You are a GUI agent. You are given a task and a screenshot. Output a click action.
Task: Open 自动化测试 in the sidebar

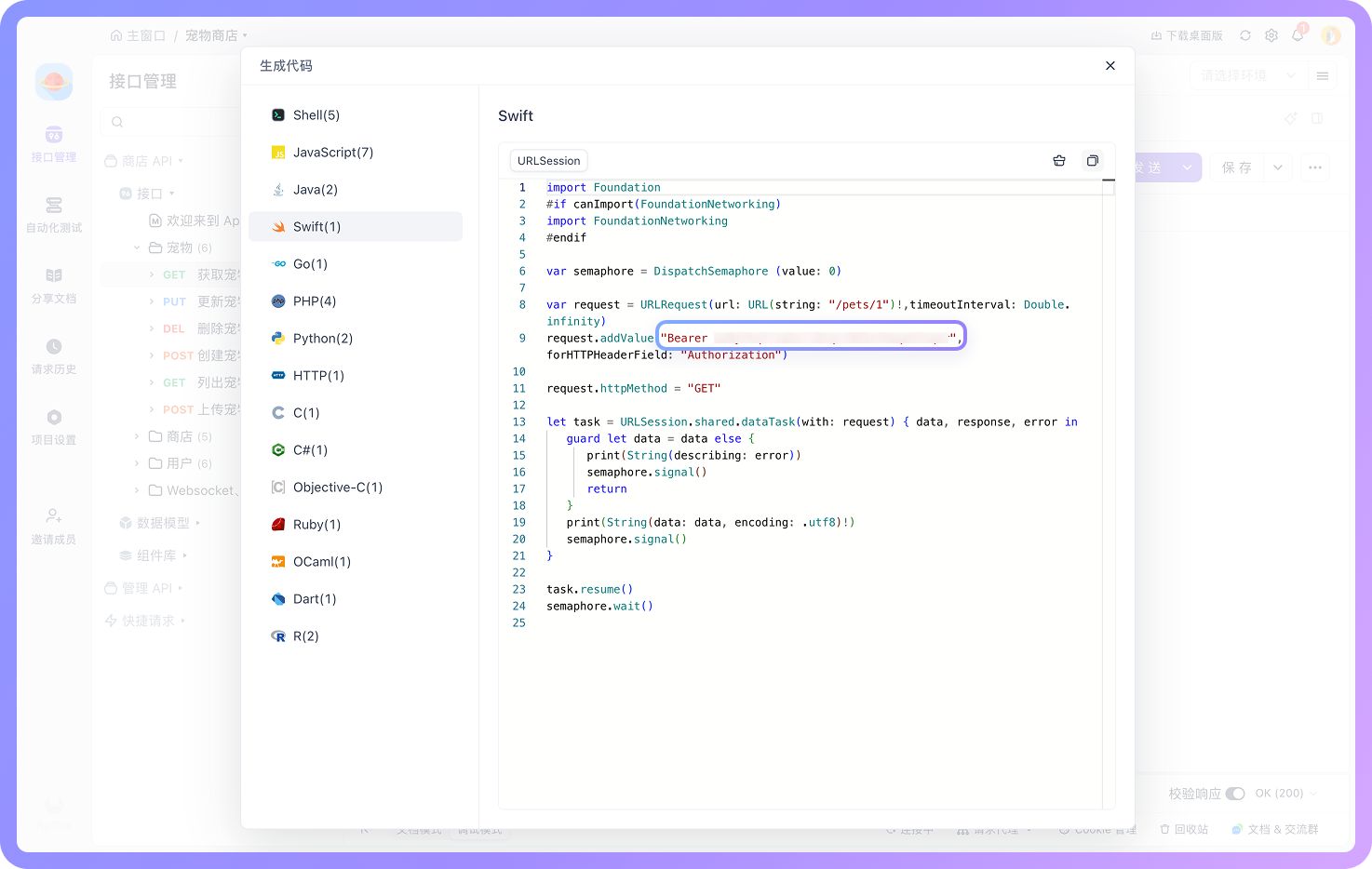click(54, 216)
